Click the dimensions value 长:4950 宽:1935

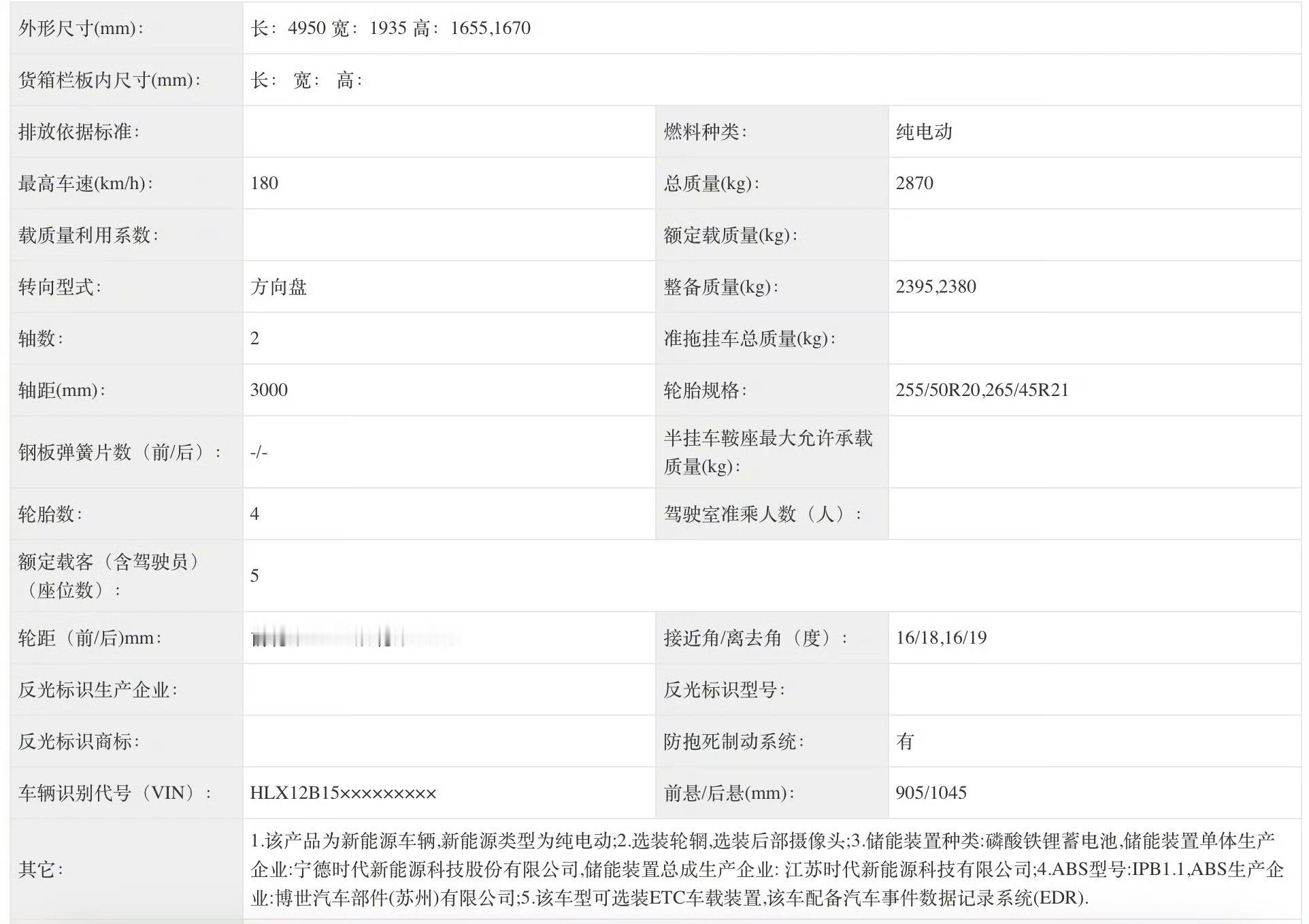(x=329, y=29)
